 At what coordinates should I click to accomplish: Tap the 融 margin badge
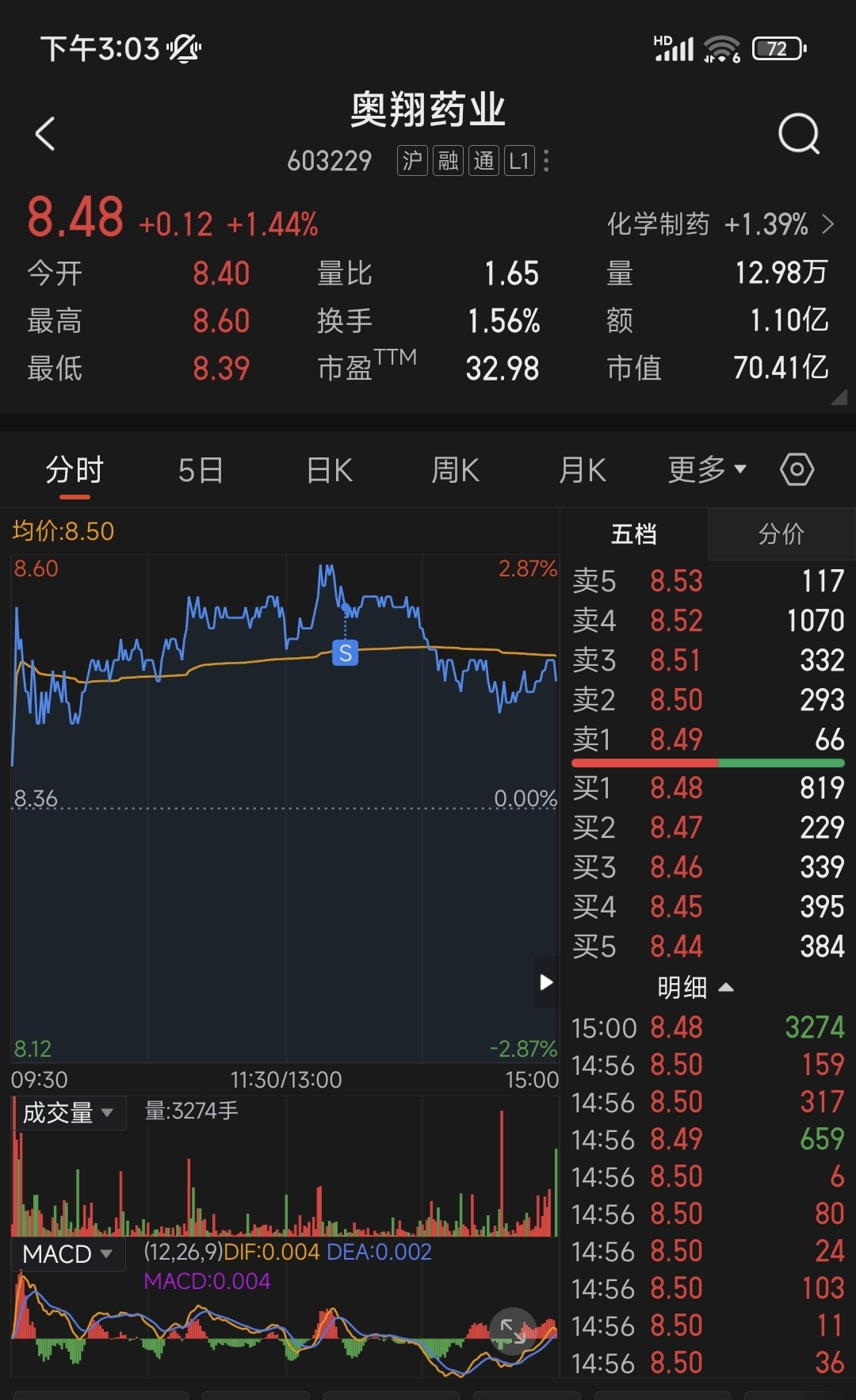[x=448, y=161]
